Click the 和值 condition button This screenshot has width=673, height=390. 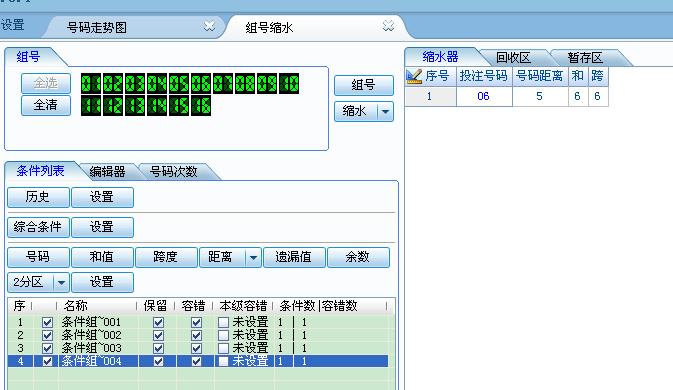(x=102, y=257)
